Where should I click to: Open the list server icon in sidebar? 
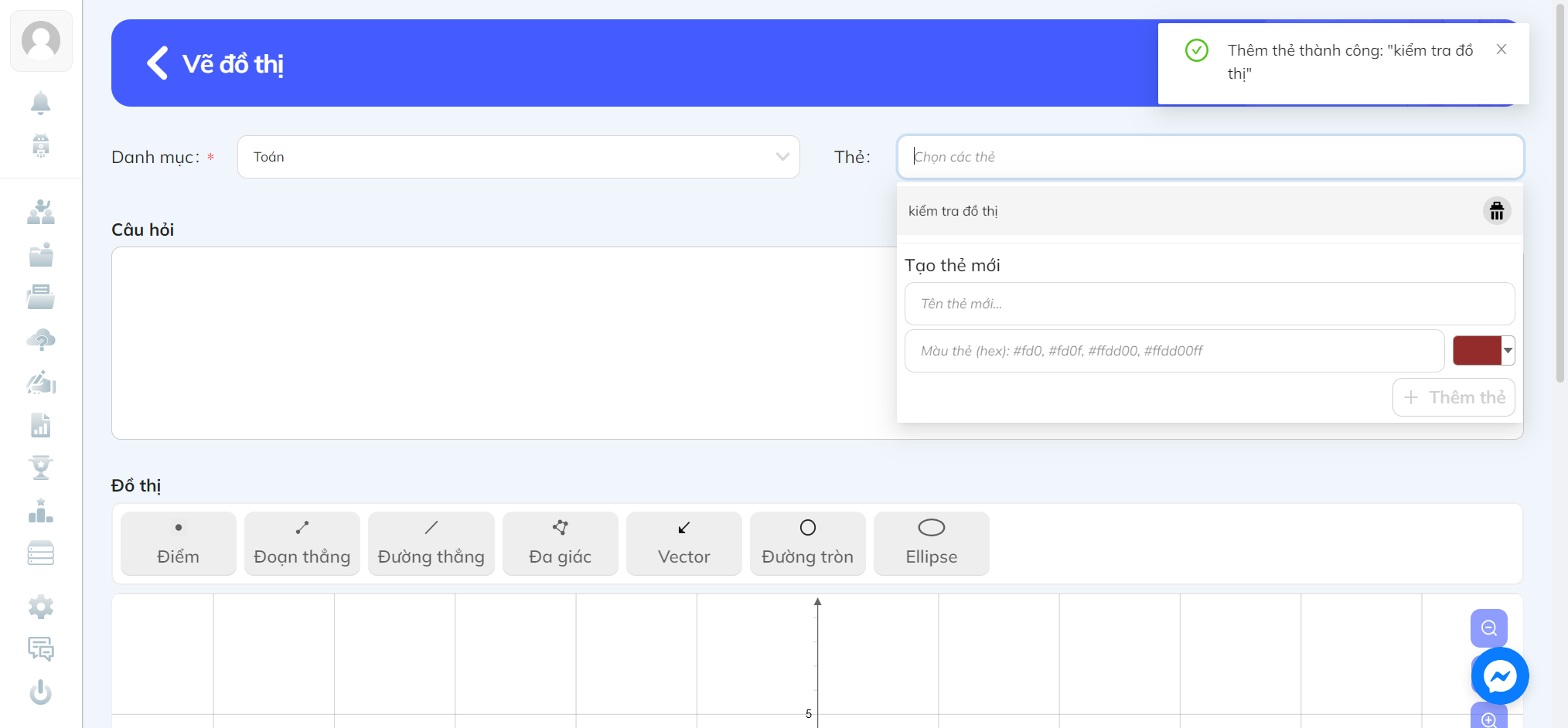(41, 553)
